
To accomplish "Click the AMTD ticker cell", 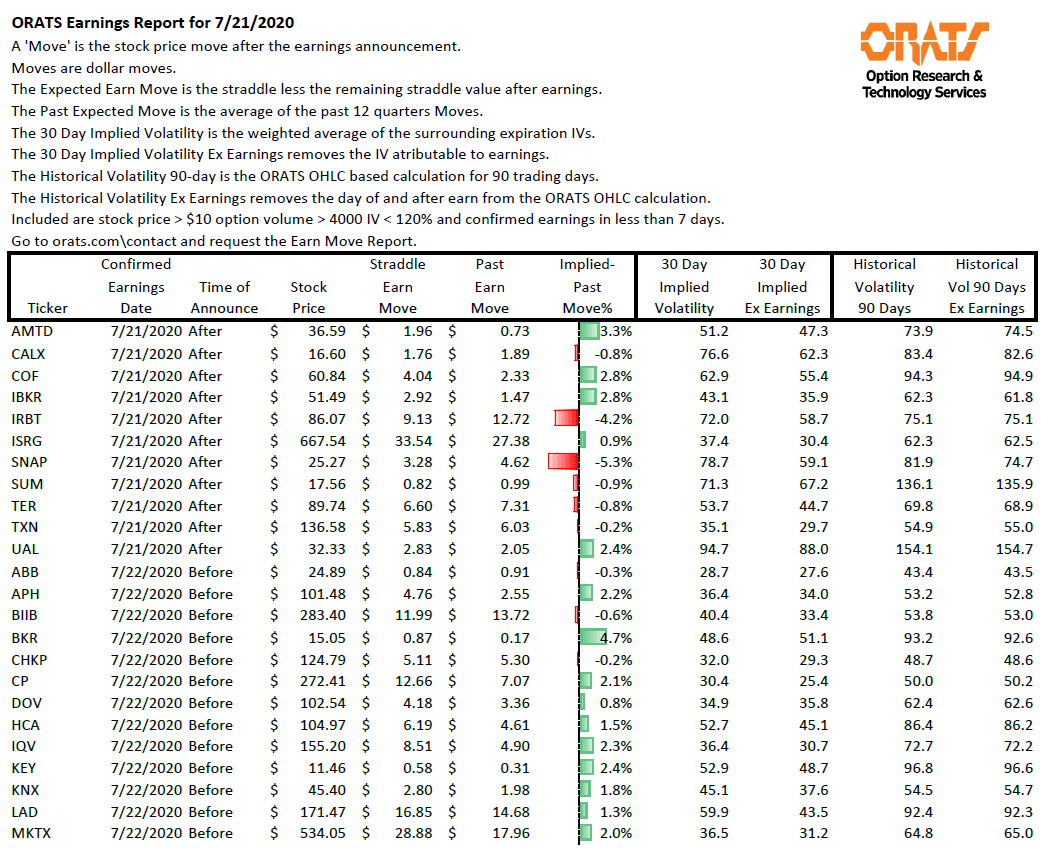I will coord(32,331).
